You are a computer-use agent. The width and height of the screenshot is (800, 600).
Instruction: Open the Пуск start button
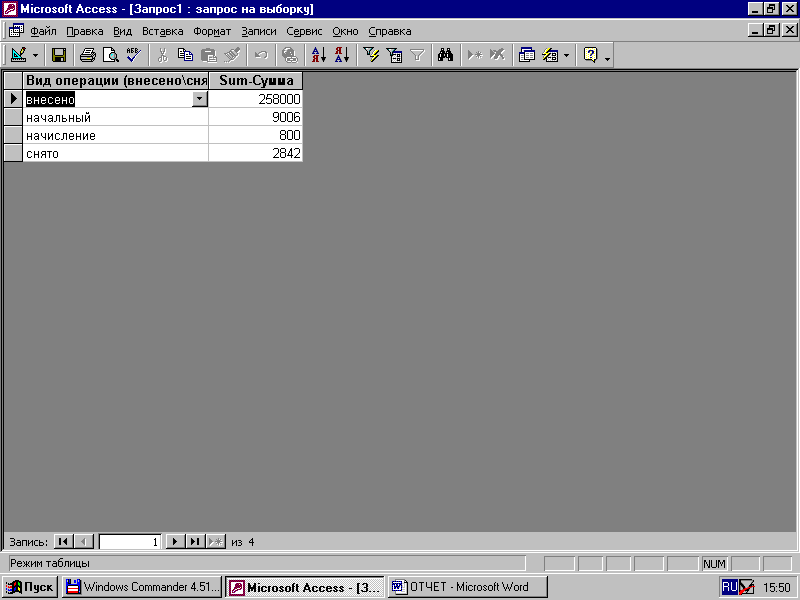(30, 587)
